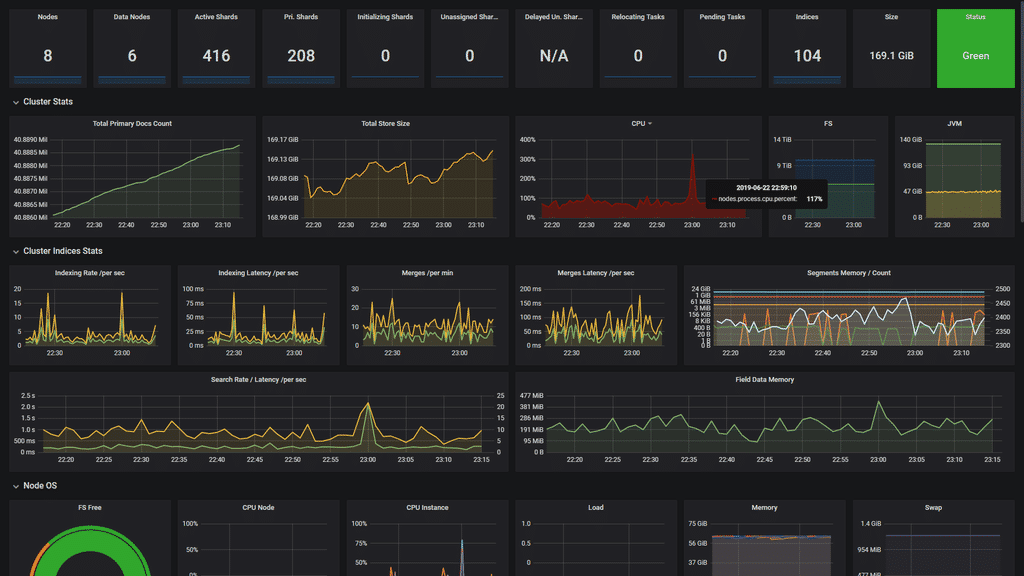
Task: Click the Green cluster status value
Action: point(976,56)
